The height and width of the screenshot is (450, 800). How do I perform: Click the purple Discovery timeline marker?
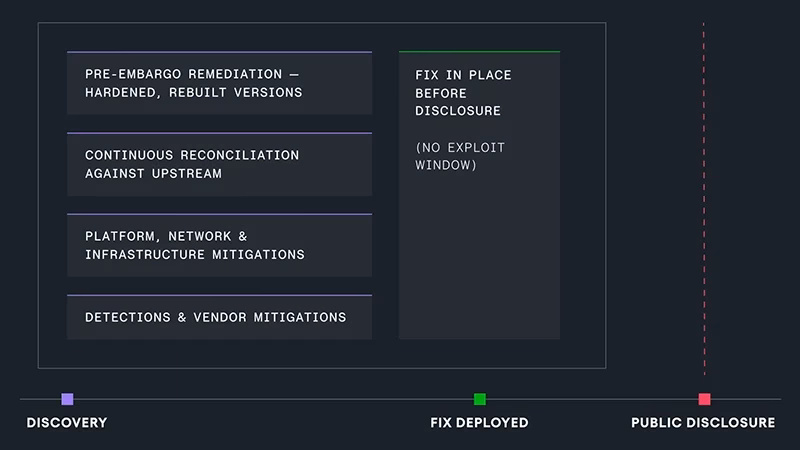[67, 399]
